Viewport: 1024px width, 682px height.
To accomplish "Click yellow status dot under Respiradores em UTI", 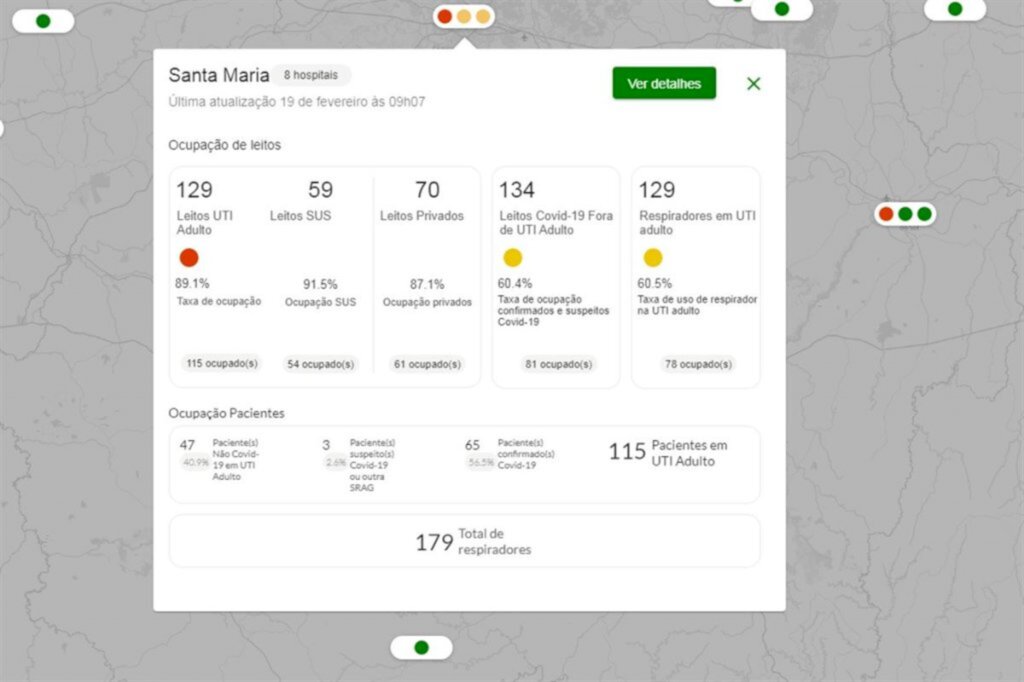I will coord(653,257).
